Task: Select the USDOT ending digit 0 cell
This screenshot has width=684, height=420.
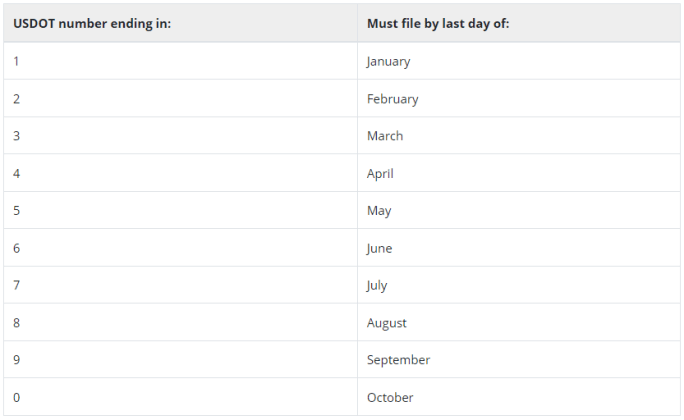Action: click(x=17, y=397)
